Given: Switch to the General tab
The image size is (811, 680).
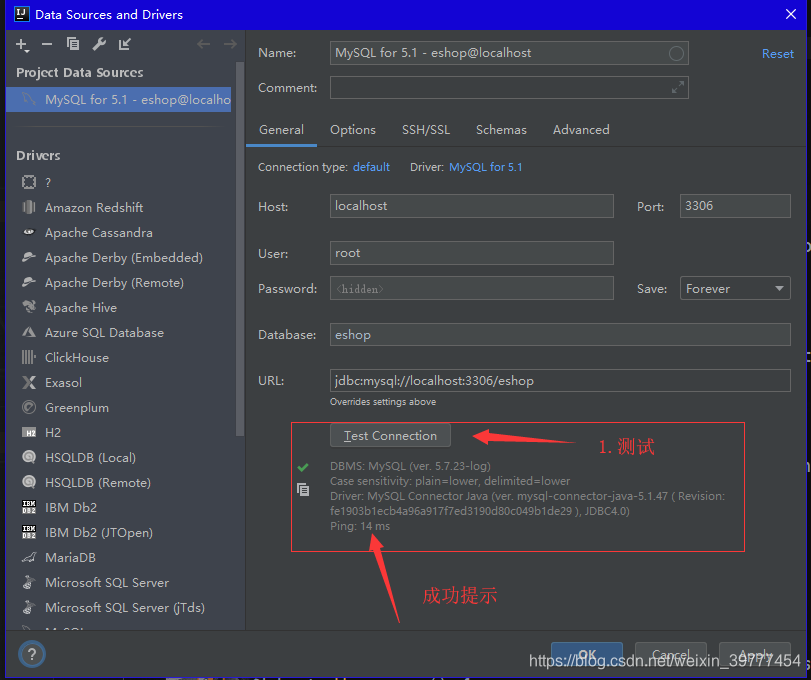Looking at the screenshot, I should (x=281, y=130).
